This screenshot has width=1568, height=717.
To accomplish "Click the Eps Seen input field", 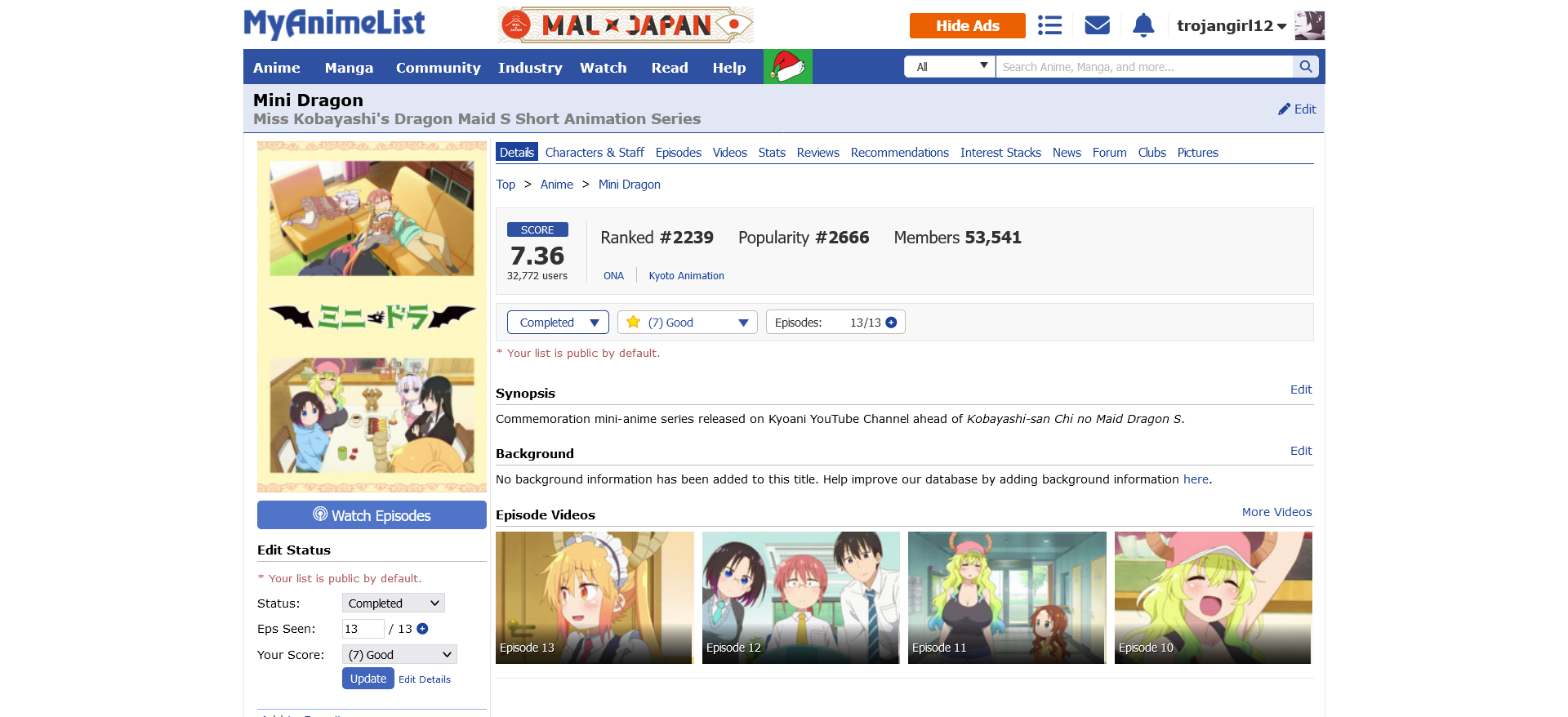I will pyautogui.click(x=363, y=629).
